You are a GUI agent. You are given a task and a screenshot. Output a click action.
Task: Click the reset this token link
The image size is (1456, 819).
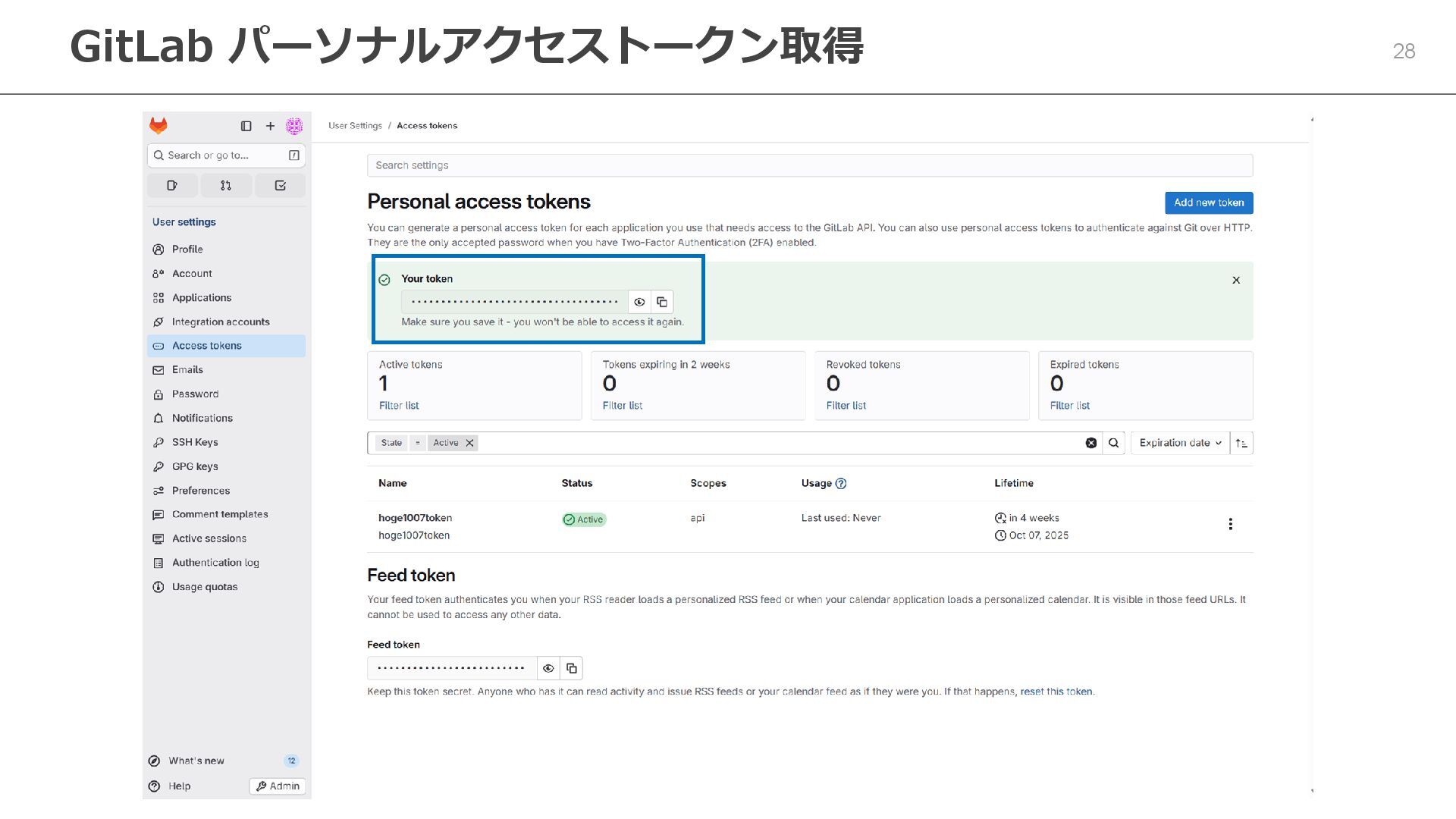point(1056,692)
